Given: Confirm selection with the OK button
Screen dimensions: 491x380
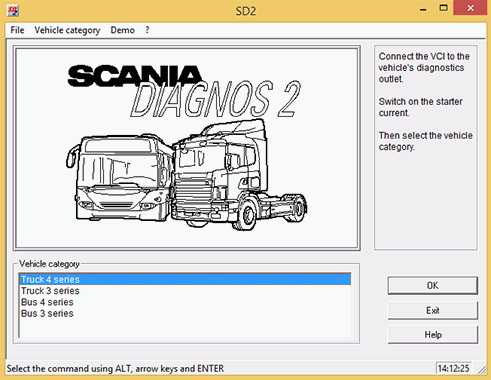Looking at the screenshot, I should (433, 286).
